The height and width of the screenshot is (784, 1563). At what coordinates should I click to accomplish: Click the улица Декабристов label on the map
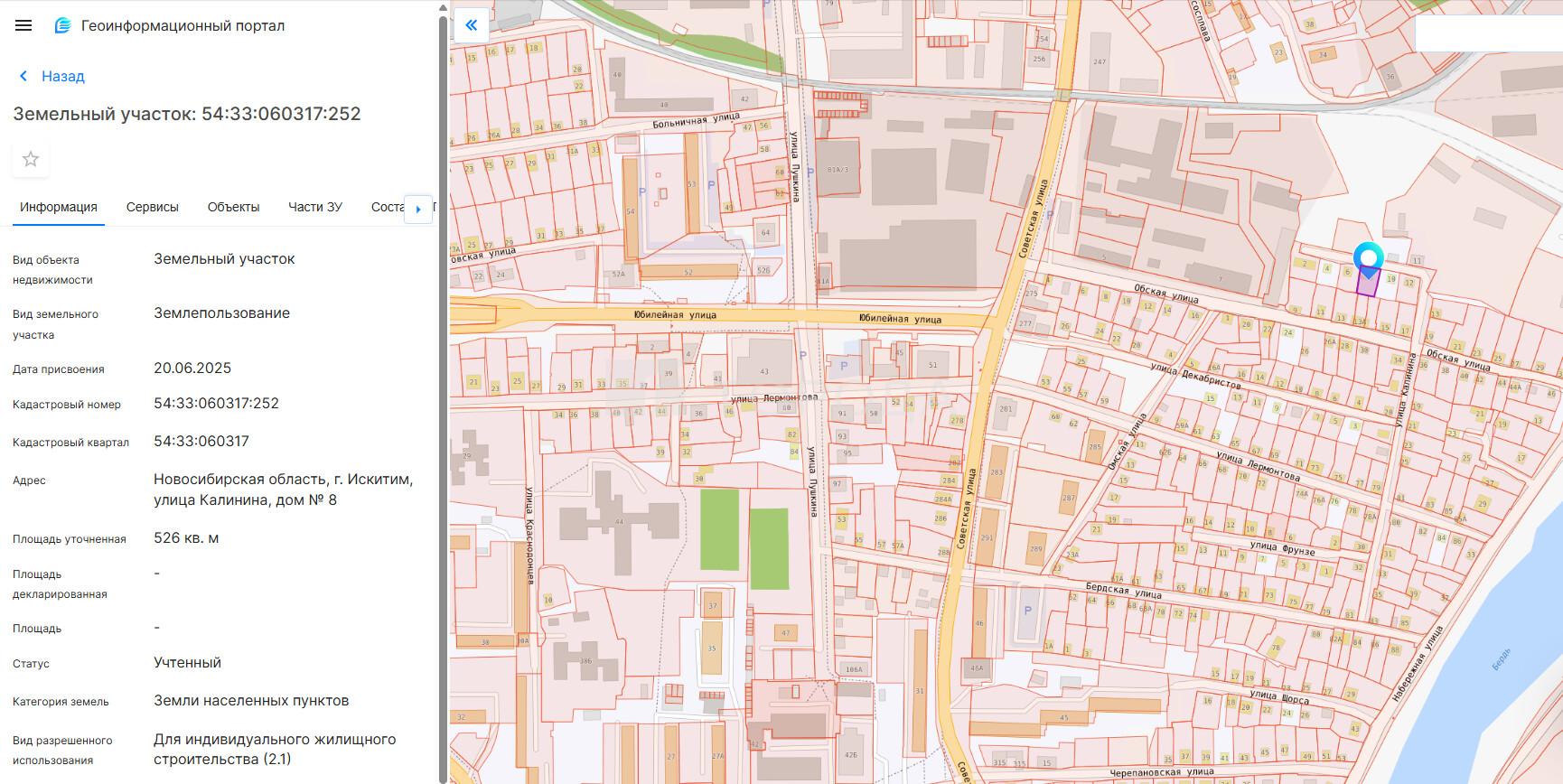point(1194,375)
